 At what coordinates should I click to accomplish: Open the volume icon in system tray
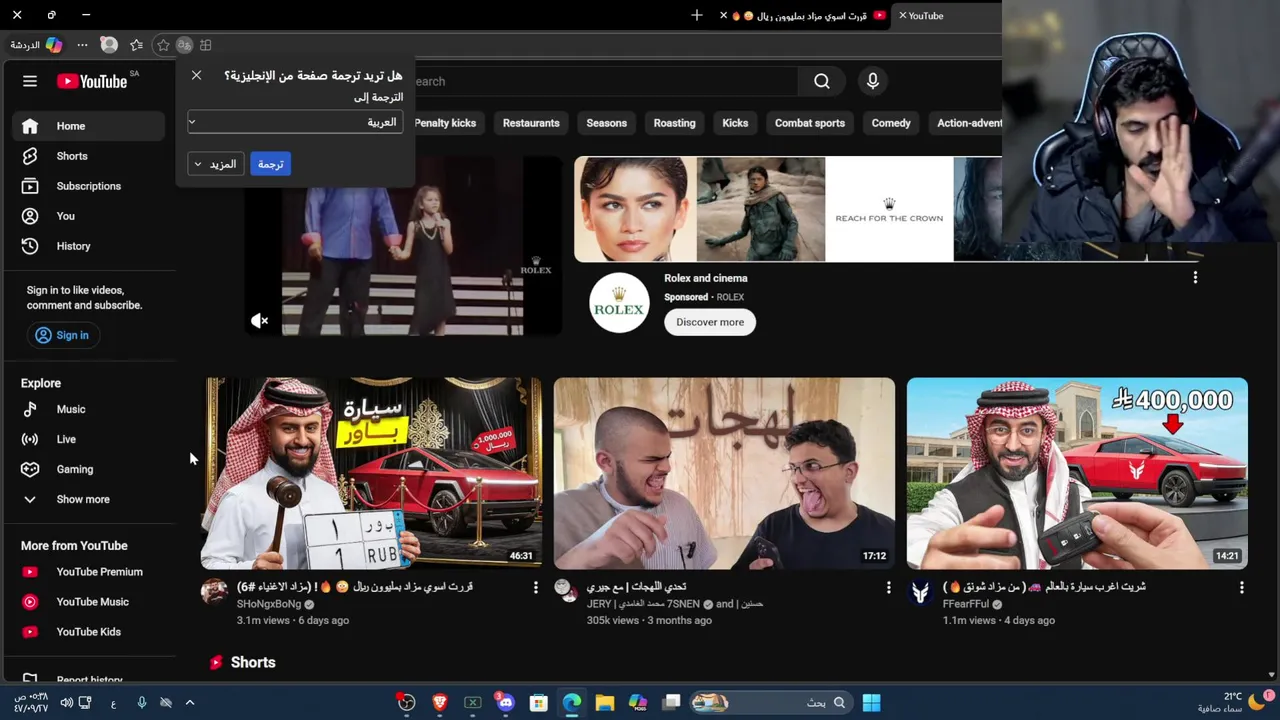point(66,703)
